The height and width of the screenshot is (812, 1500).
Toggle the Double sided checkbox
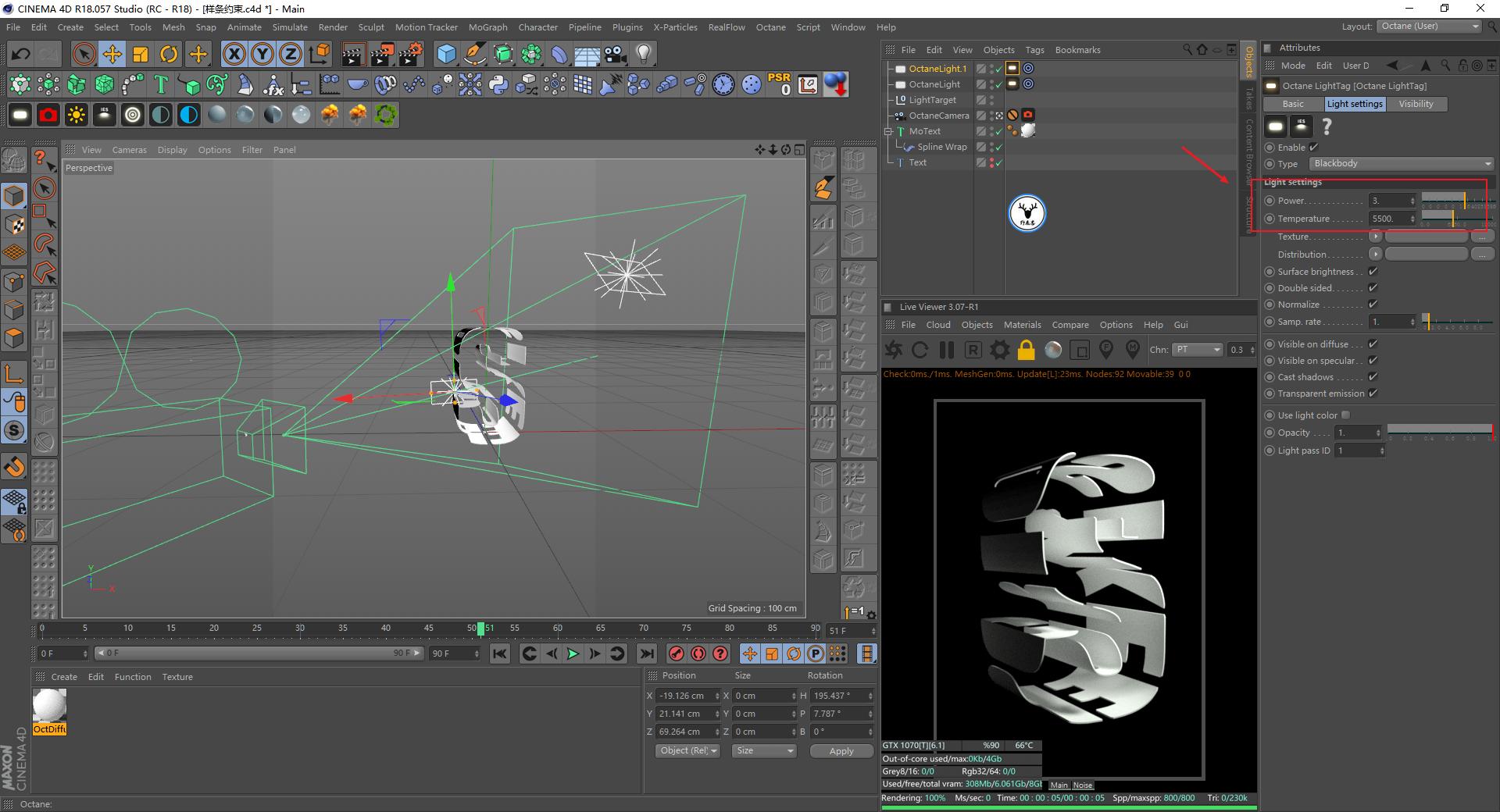(1373, 287)
